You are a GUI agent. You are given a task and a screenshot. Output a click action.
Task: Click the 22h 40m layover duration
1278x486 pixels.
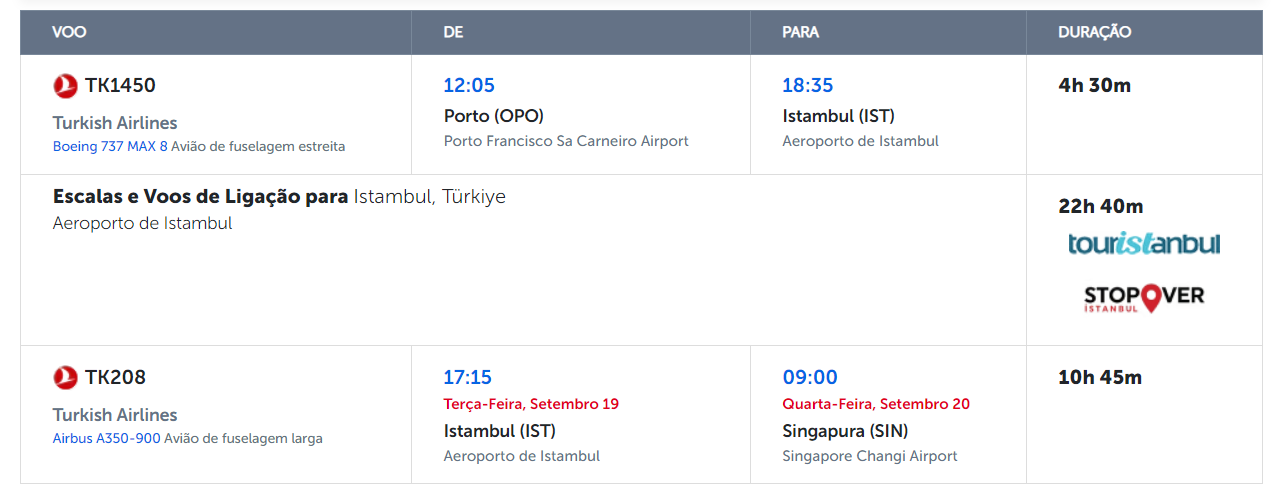coord(1101,207)
